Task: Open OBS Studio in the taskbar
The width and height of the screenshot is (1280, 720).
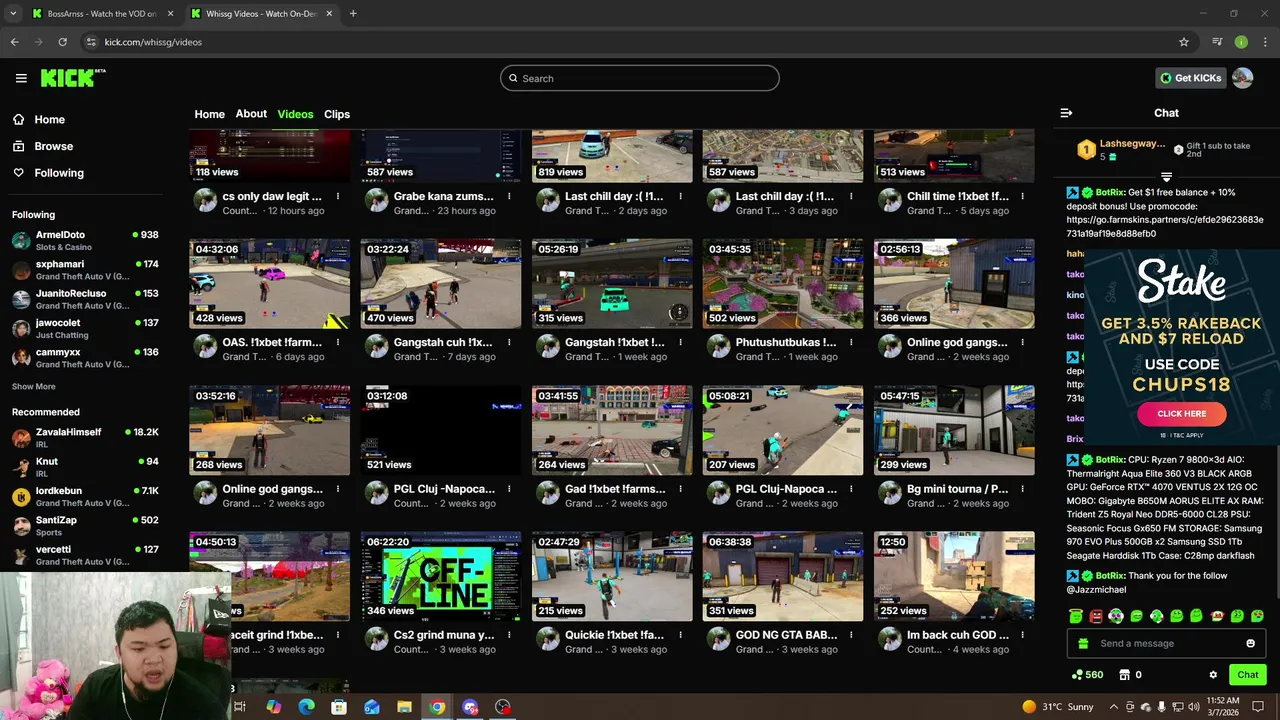Action: (x=503, y=707)
